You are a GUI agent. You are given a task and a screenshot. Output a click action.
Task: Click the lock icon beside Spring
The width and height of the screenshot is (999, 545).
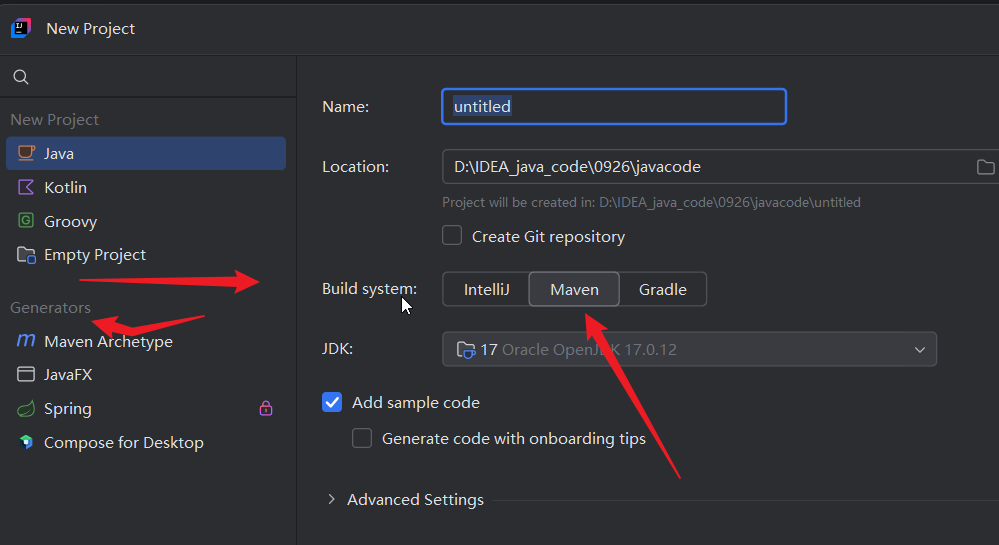pyautogui.click(x=266, y=408)
